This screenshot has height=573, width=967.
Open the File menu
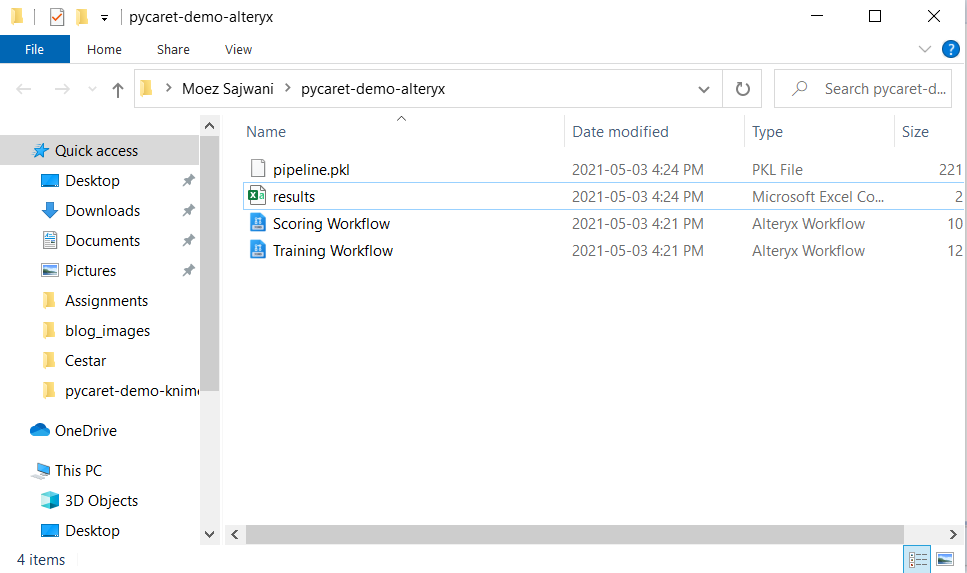[x=34, y=49]
